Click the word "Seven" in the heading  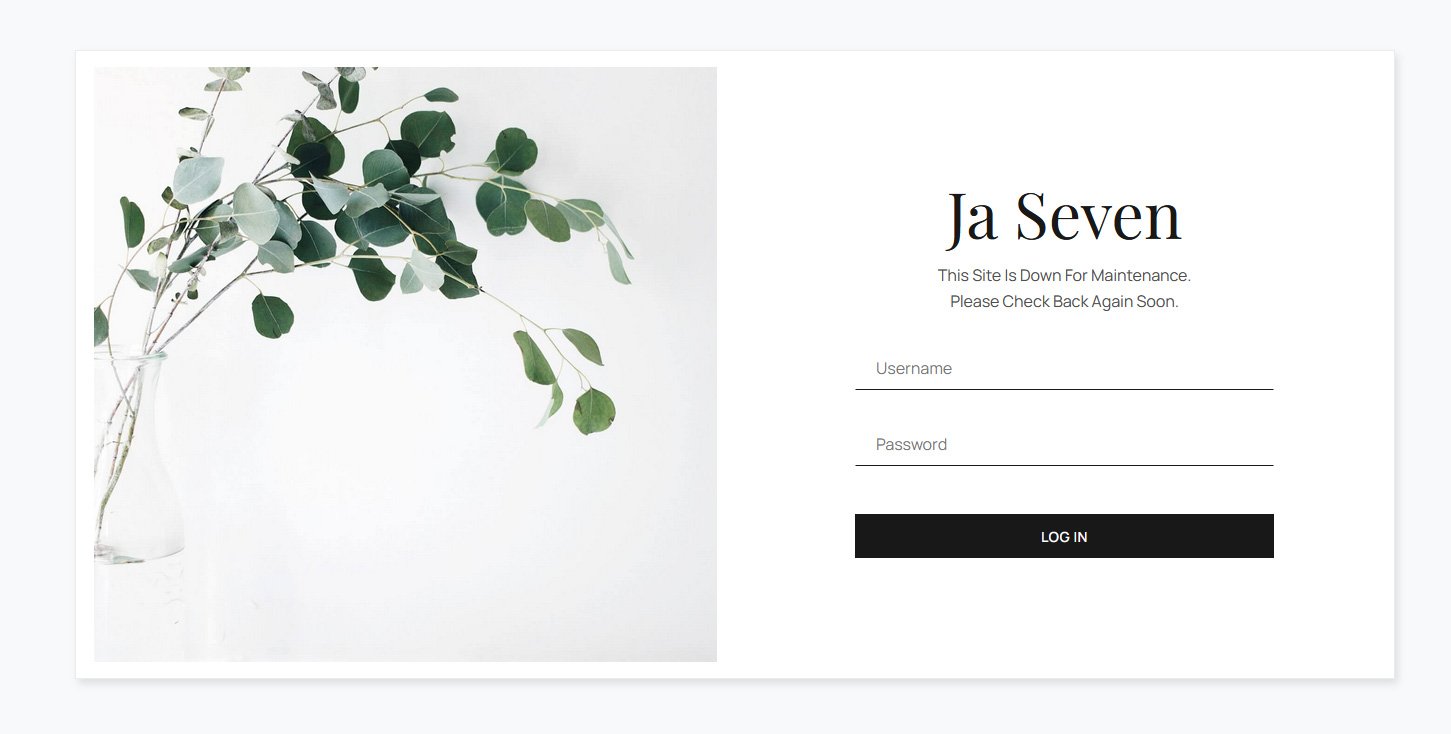click(1098, 216)
